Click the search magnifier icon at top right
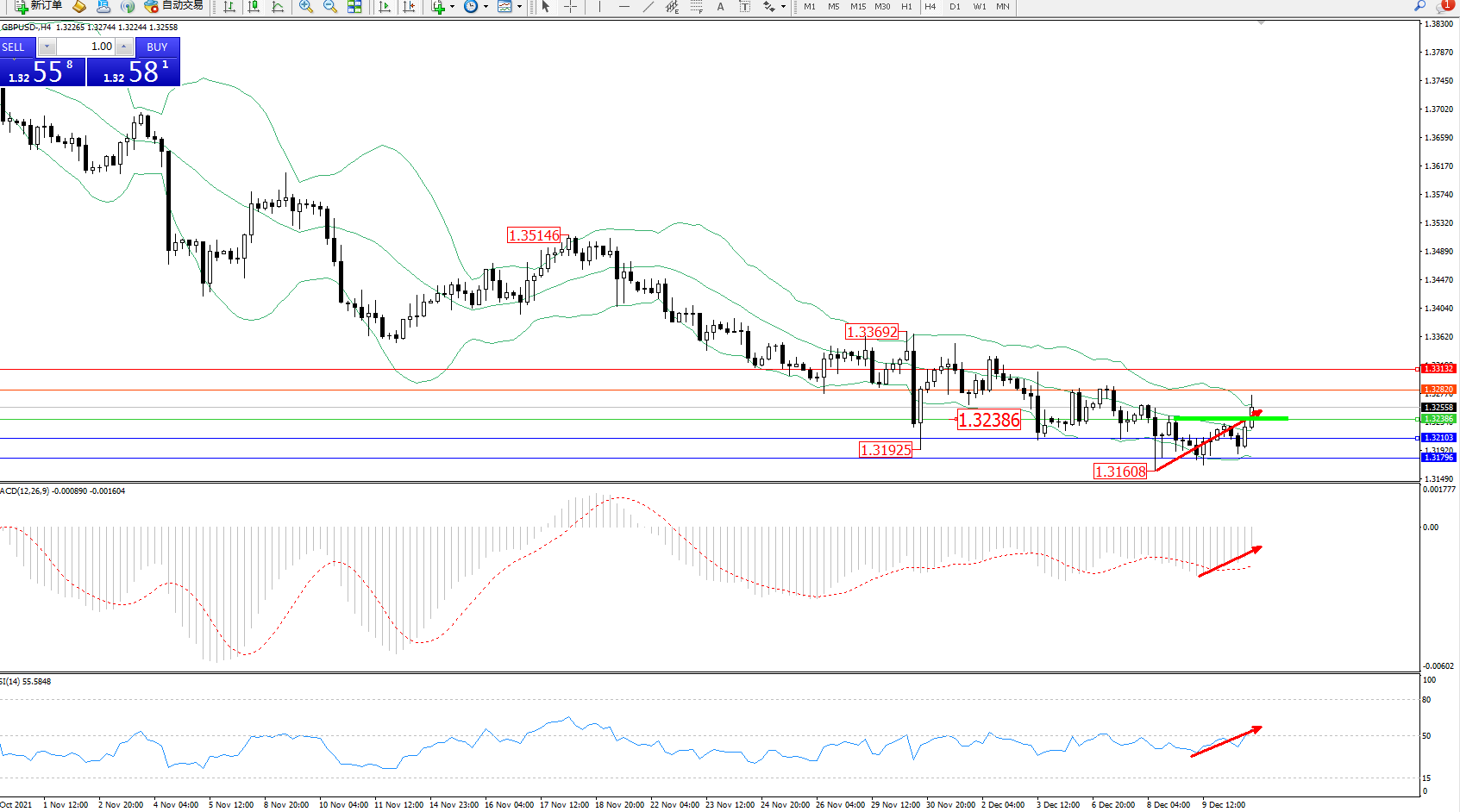 1419,6
